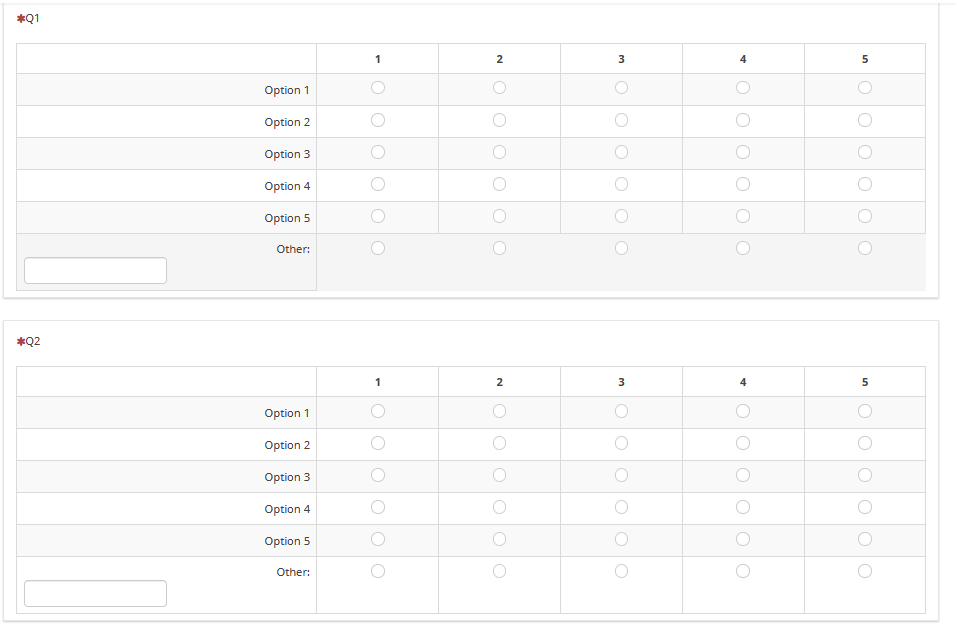Viewport: 956px width, 625px height.
Task: Select rating 1 for Q1 Option 1
Action: tap(378, 88)
